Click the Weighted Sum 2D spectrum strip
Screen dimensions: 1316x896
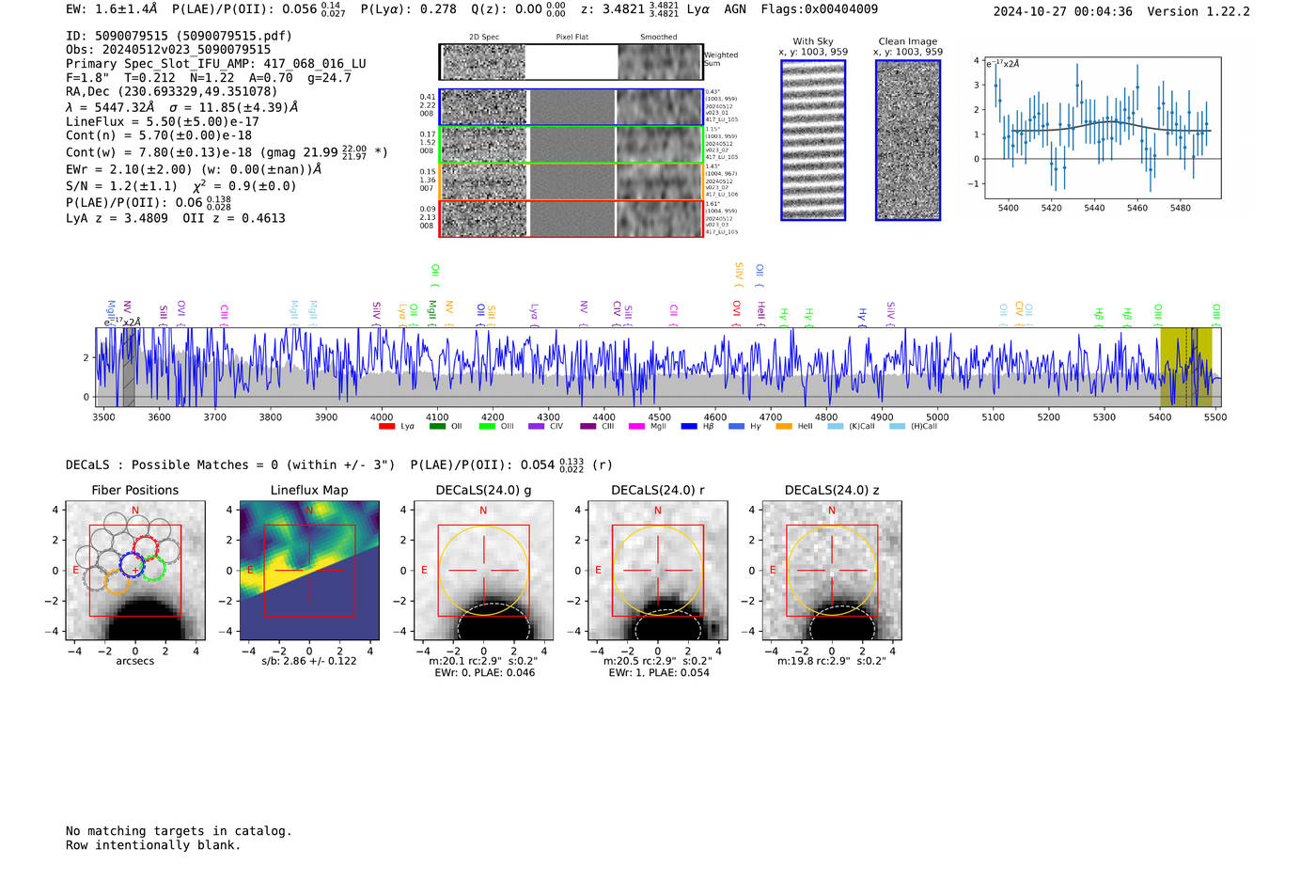[571, 62]
